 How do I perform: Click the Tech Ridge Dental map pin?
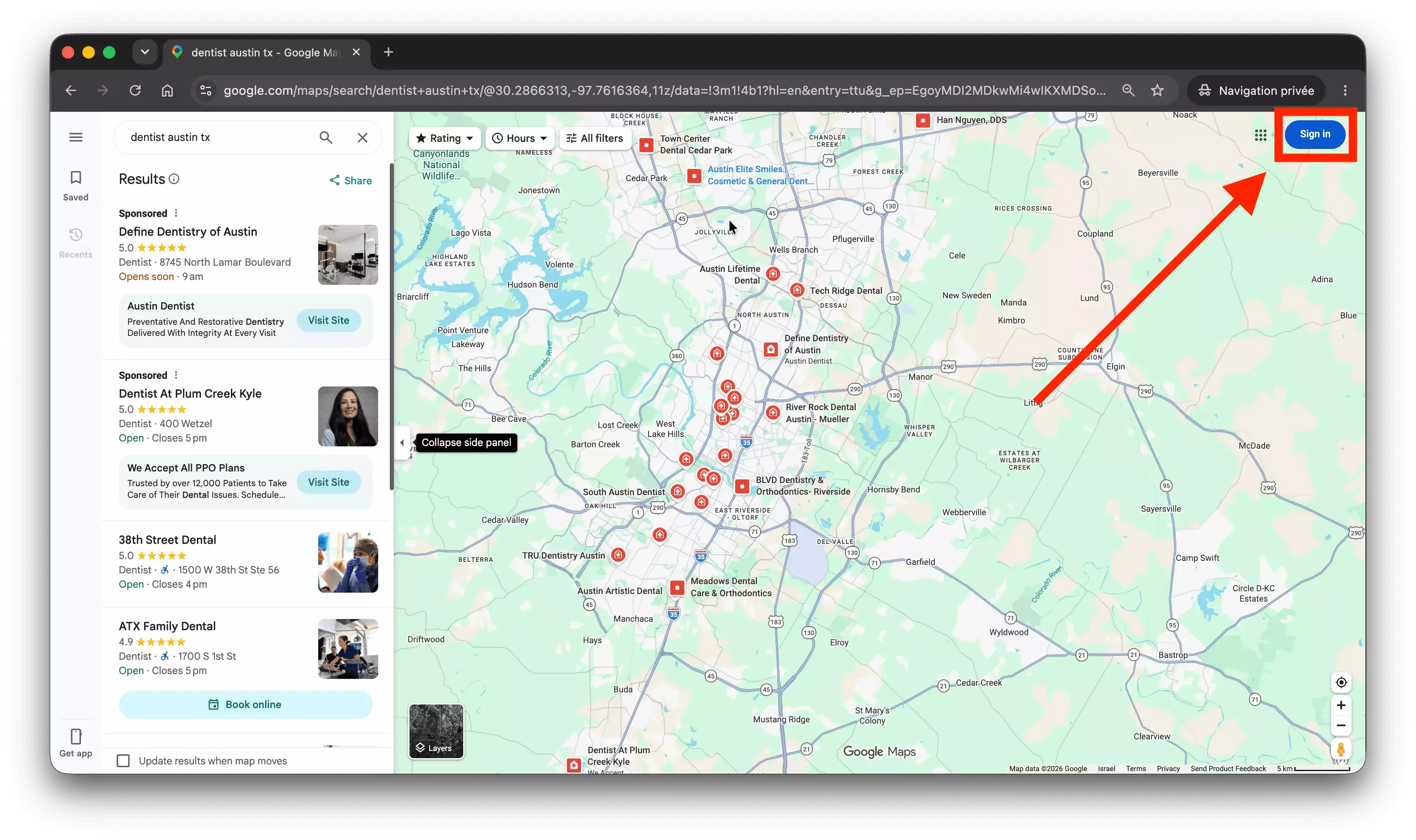797,290
